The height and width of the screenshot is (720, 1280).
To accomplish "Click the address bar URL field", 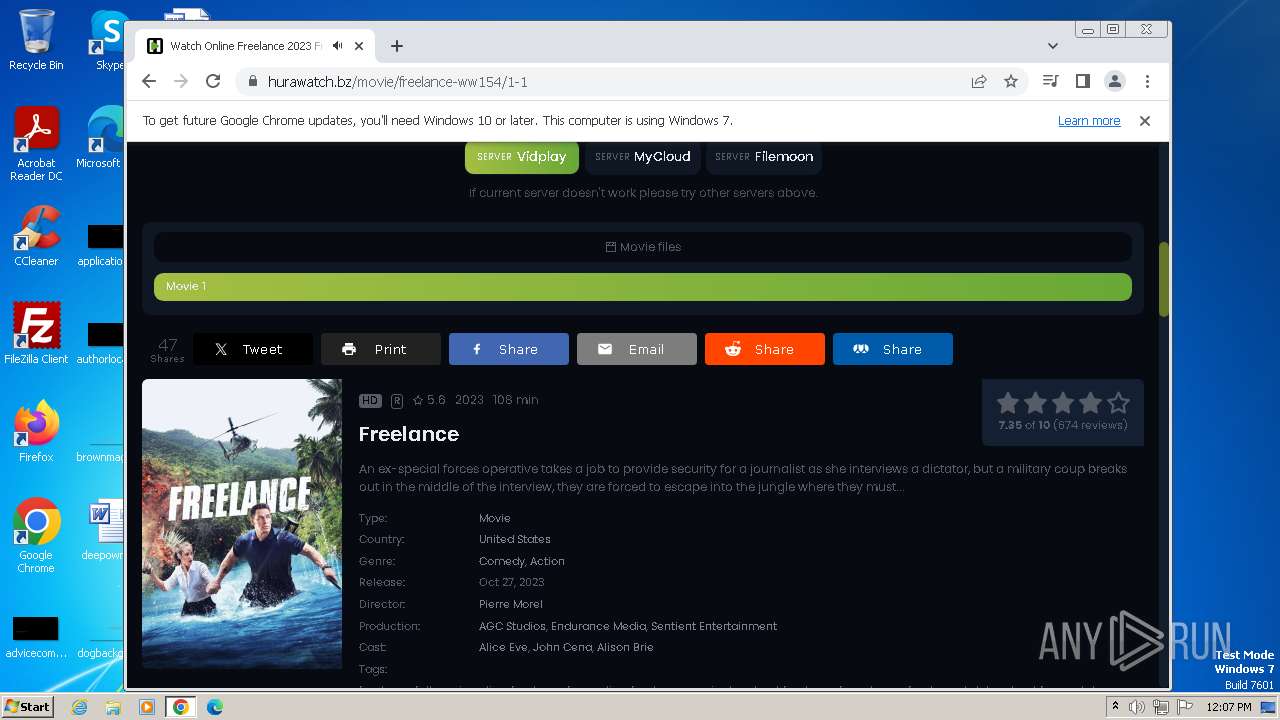I will [600, 82].
